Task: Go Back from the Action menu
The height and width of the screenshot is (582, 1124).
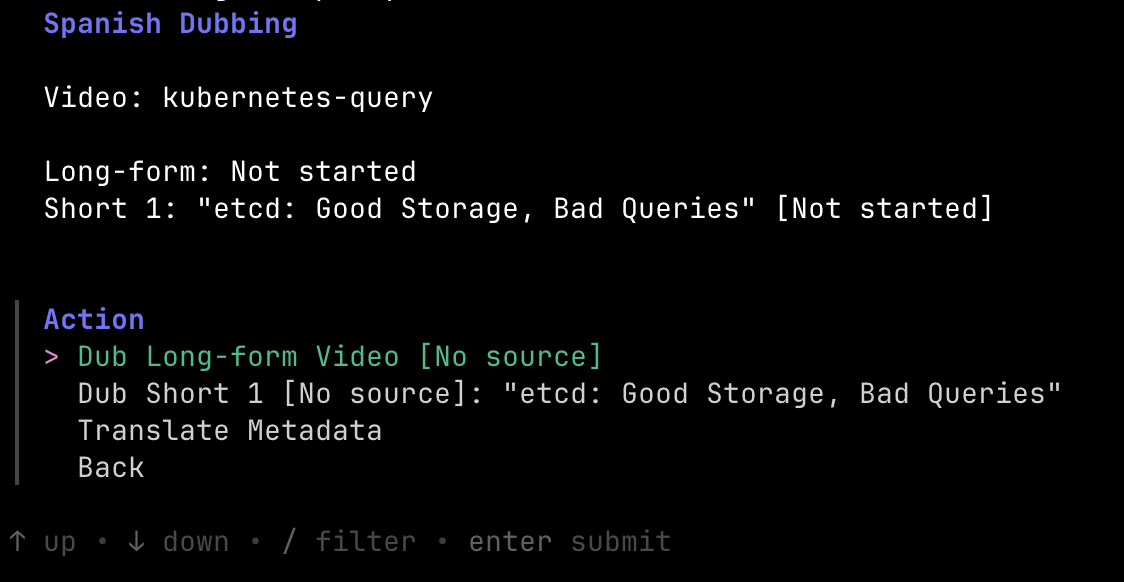Action: coord(111,468)
